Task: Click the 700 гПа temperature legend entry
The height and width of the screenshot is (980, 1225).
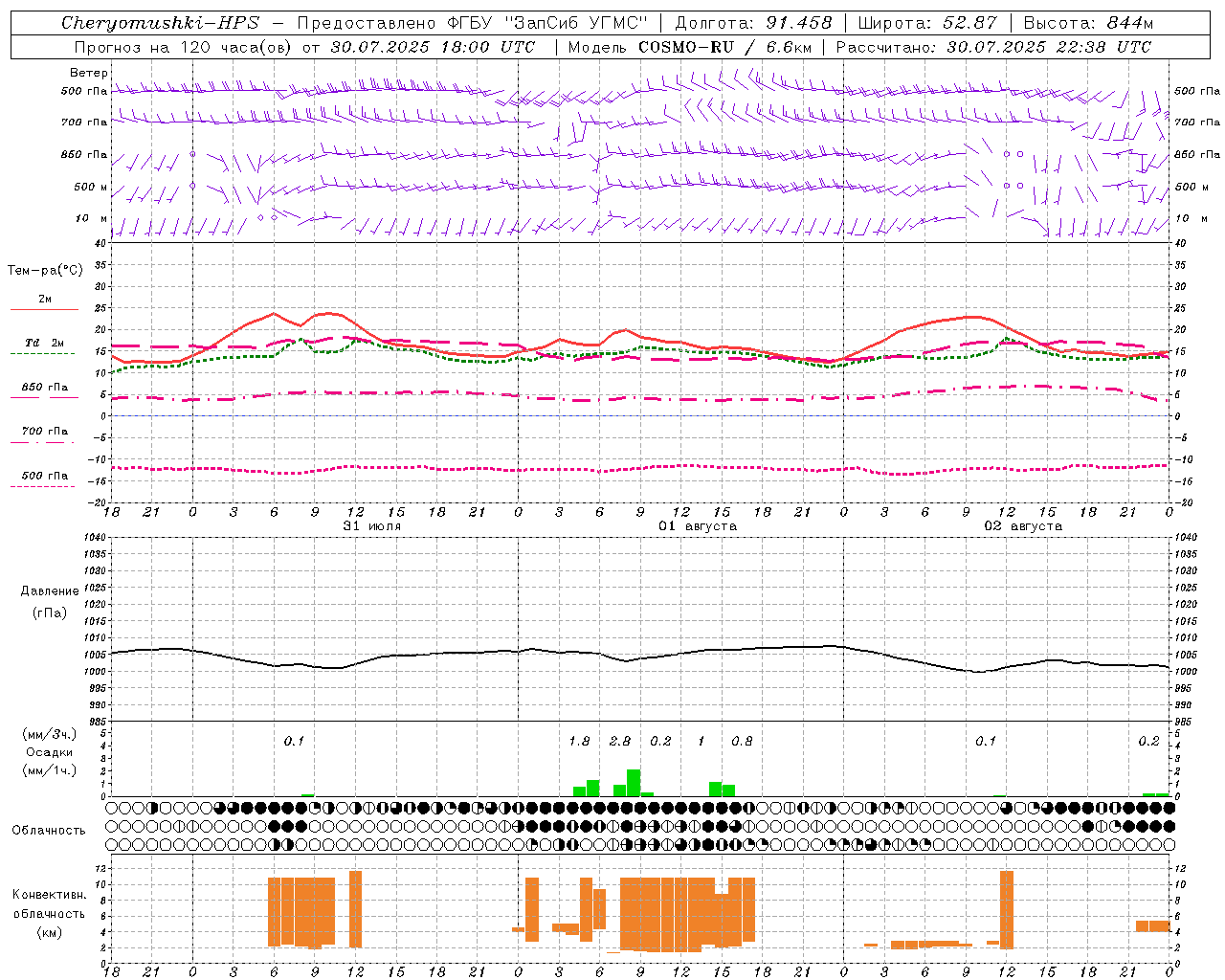Action: click(x=44, y=434)
